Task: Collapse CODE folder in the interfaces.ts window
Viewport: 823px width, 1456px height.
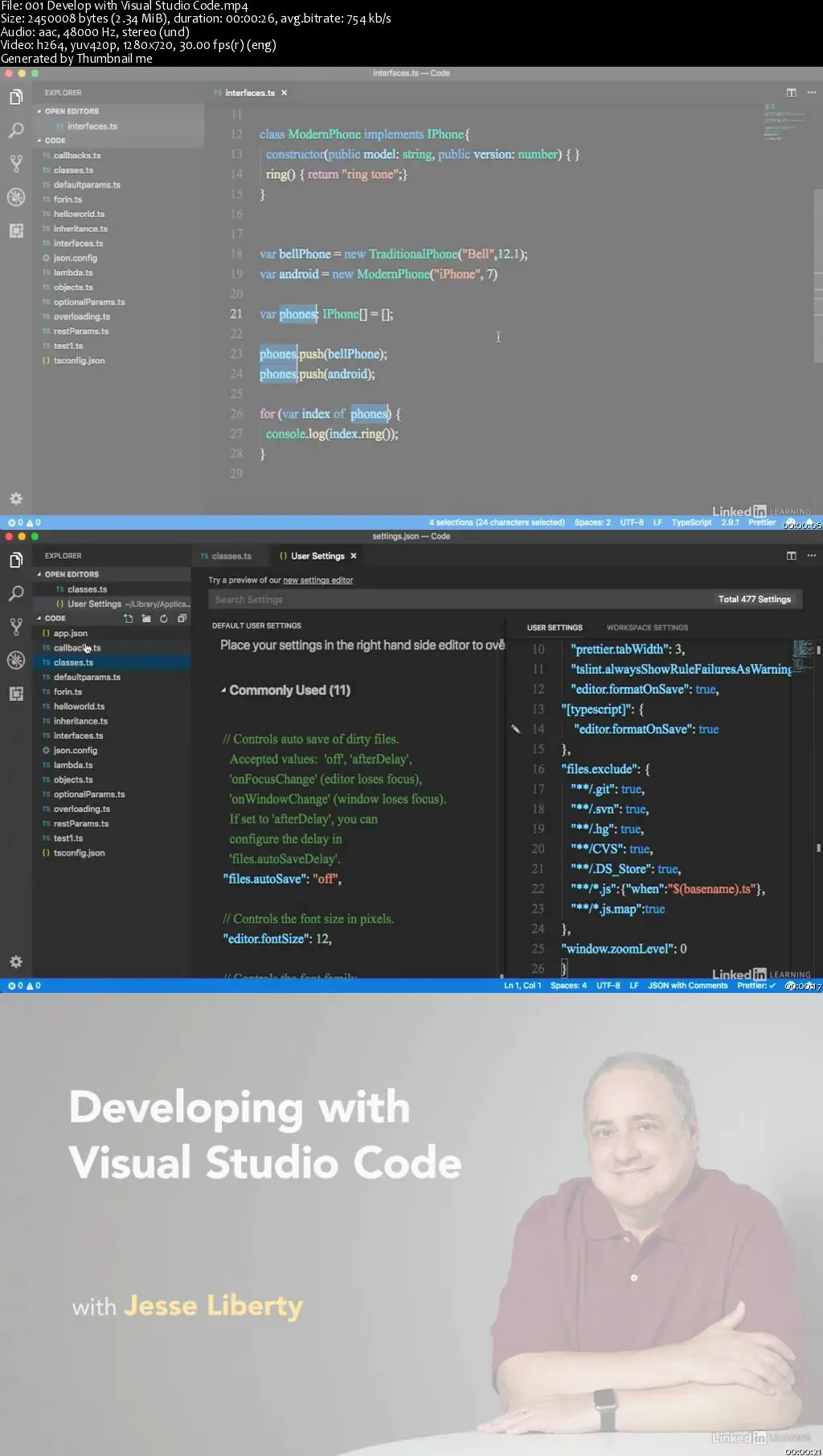Action: tap(54, 141)
